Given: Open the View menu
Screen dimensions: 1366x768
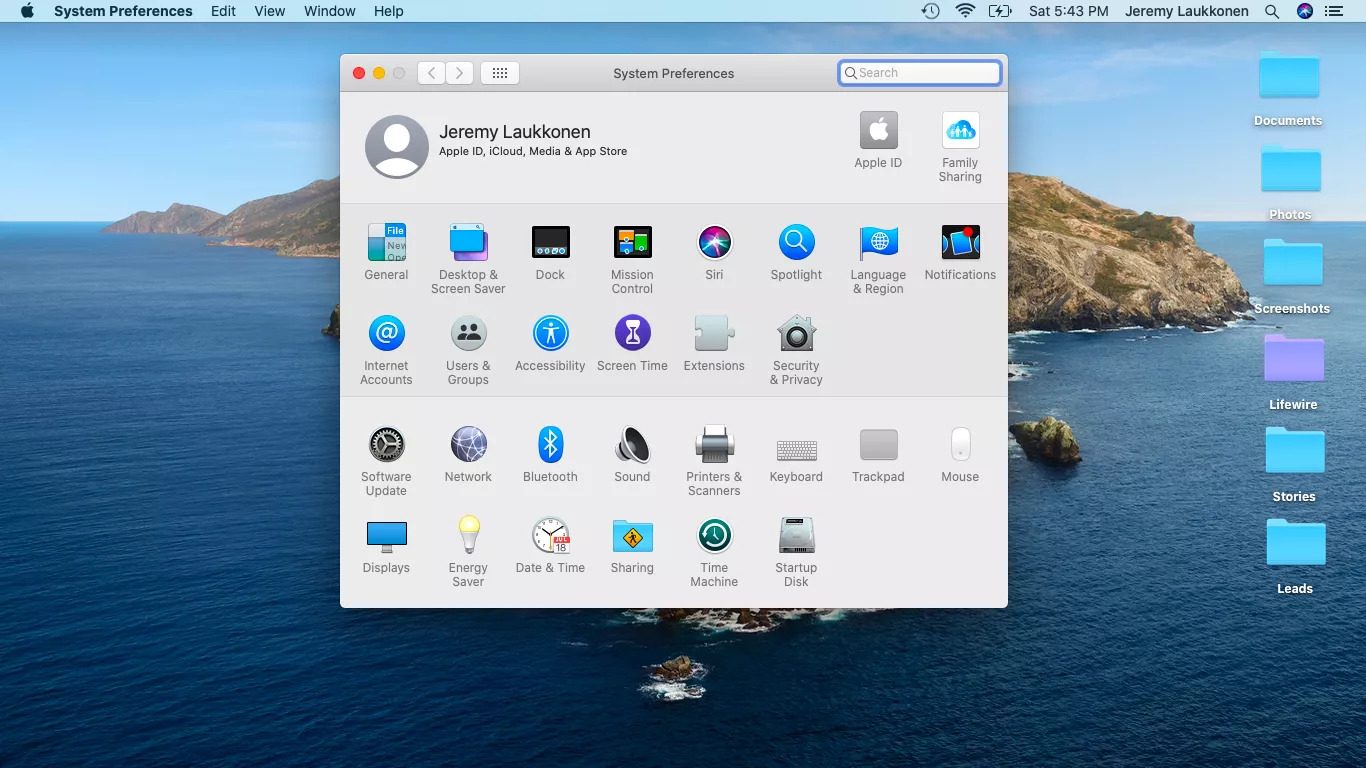Looking at the screenshot, I should [269, 11].
